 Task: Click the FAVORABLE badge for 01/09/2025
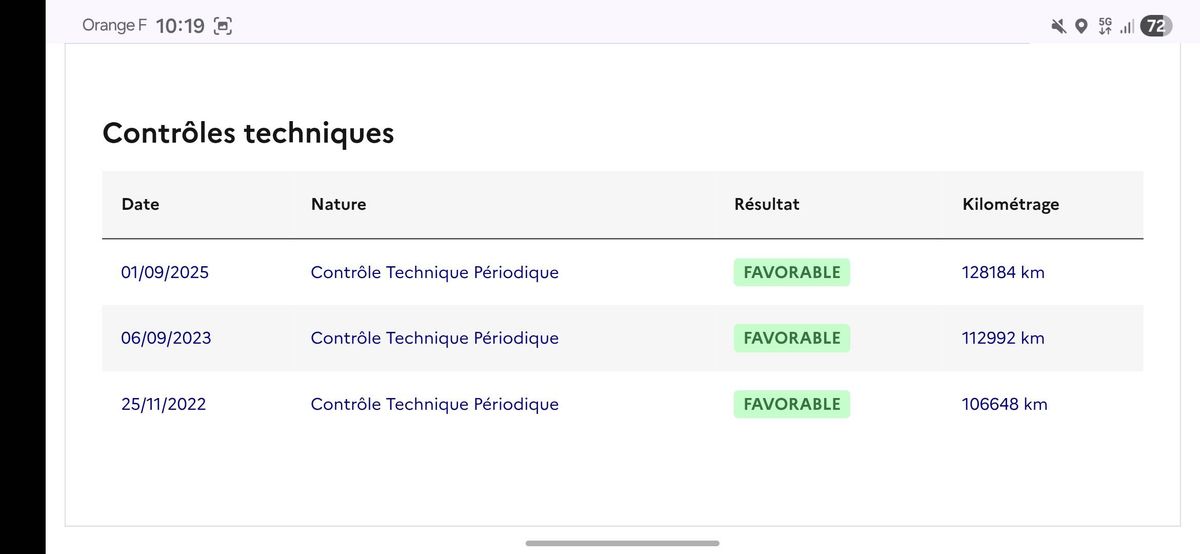[792, 272]
